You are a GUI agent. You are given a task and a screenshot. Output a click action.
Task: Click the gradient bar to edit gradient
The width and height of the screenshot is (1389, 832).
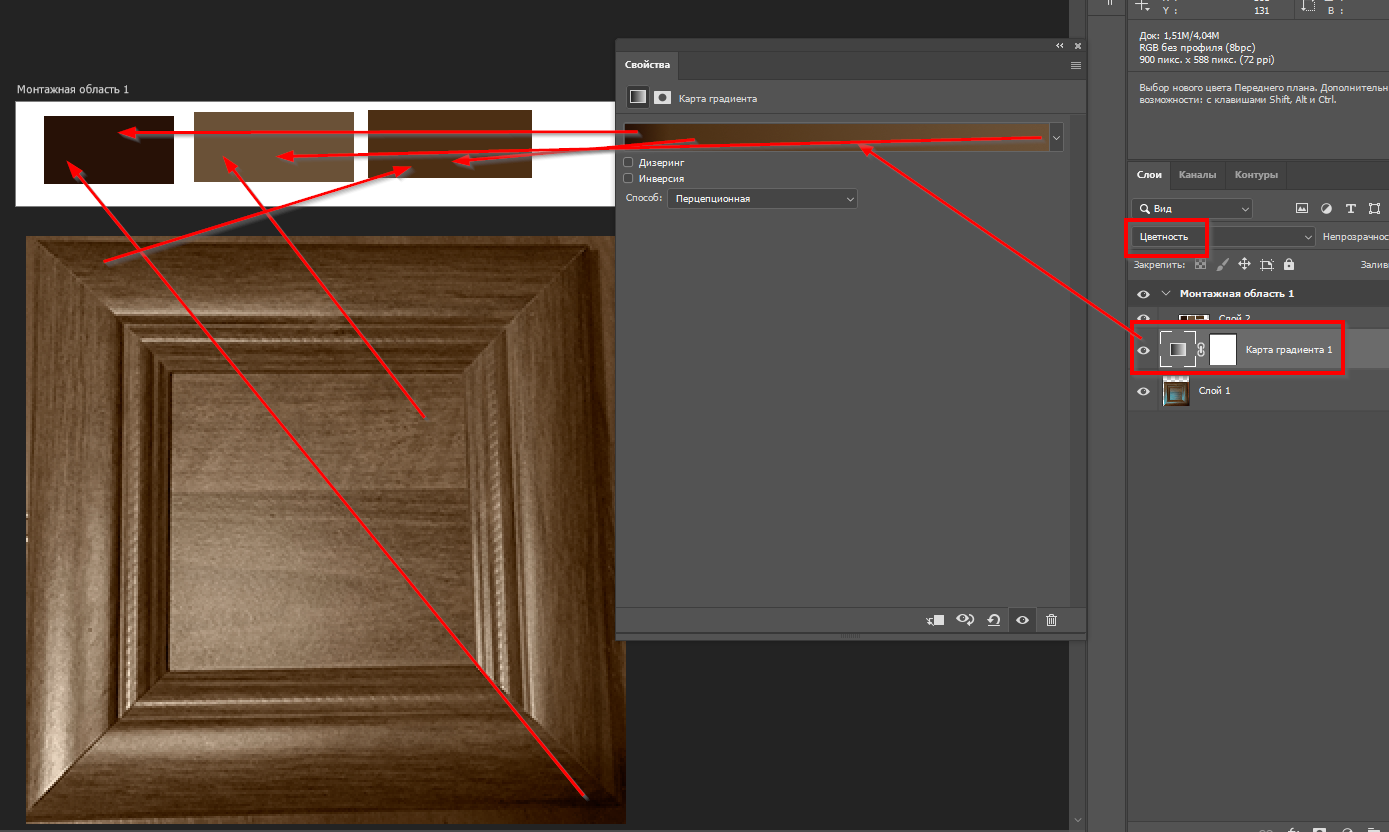pos(836,137)
